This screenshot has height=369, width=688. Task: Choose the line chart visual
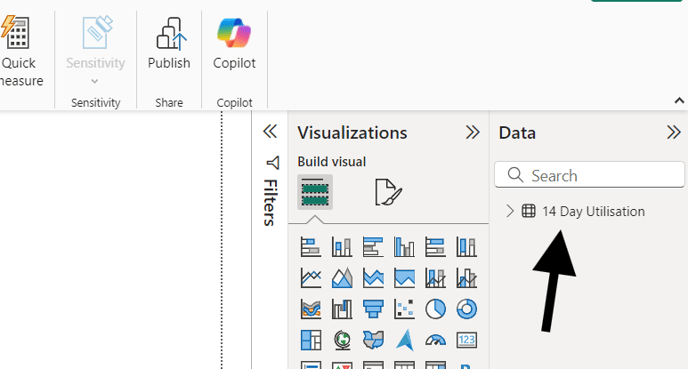coord(311,278)
